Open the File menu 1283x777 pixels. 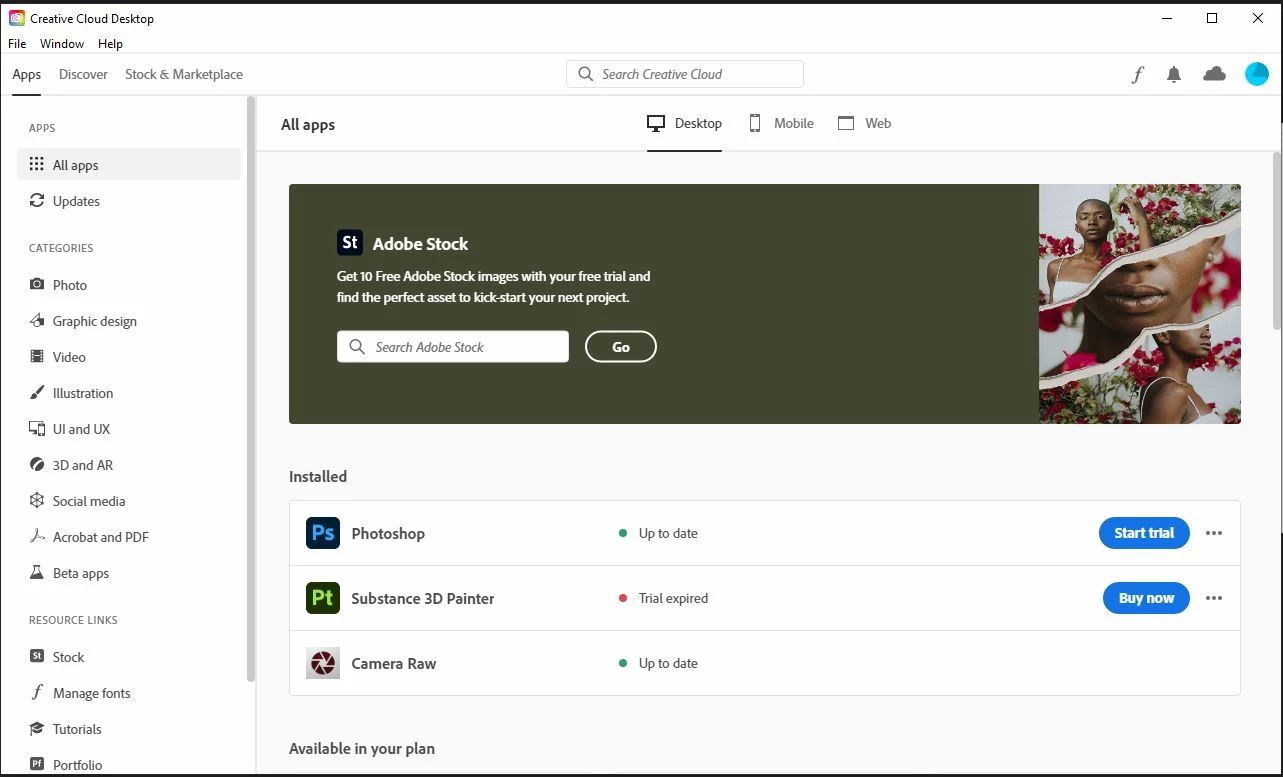[x=17, y=44]
